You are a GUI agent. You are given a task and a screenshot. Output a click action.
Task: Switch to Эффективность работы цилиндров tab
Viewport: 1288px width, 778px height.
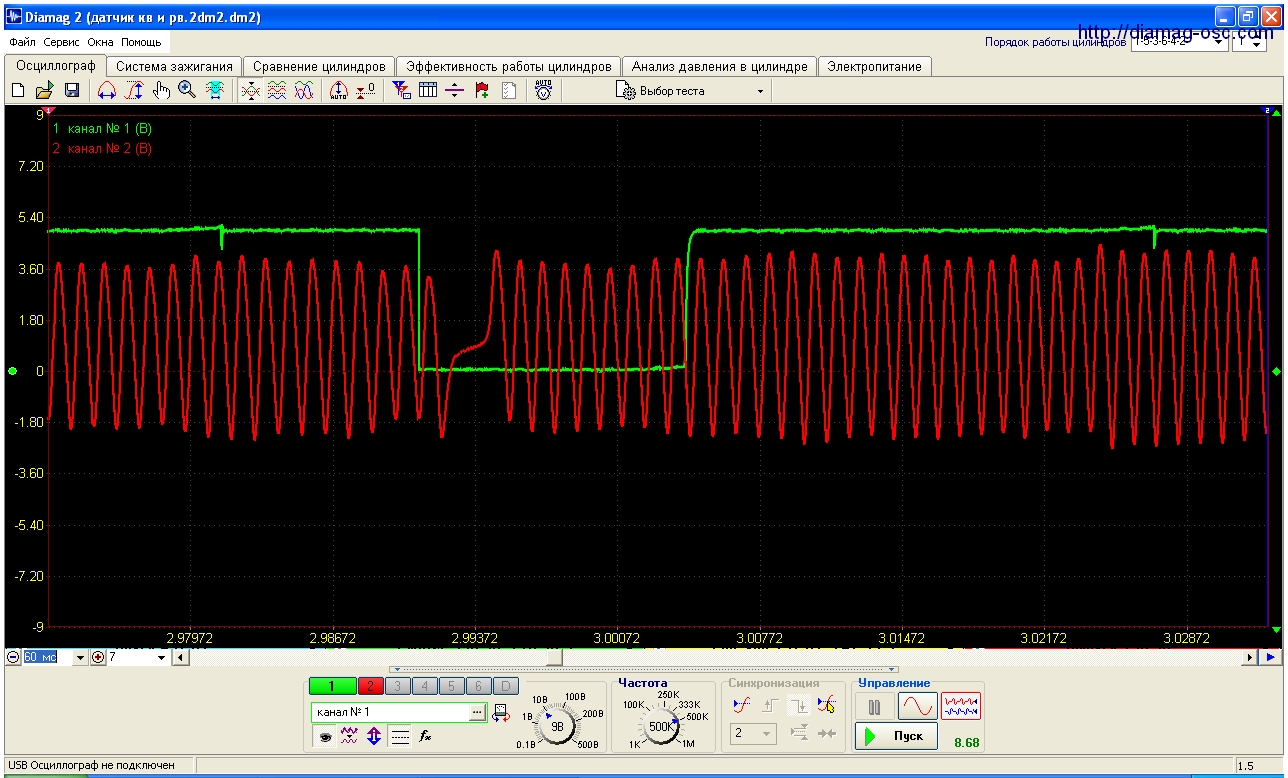pos(509,66)
